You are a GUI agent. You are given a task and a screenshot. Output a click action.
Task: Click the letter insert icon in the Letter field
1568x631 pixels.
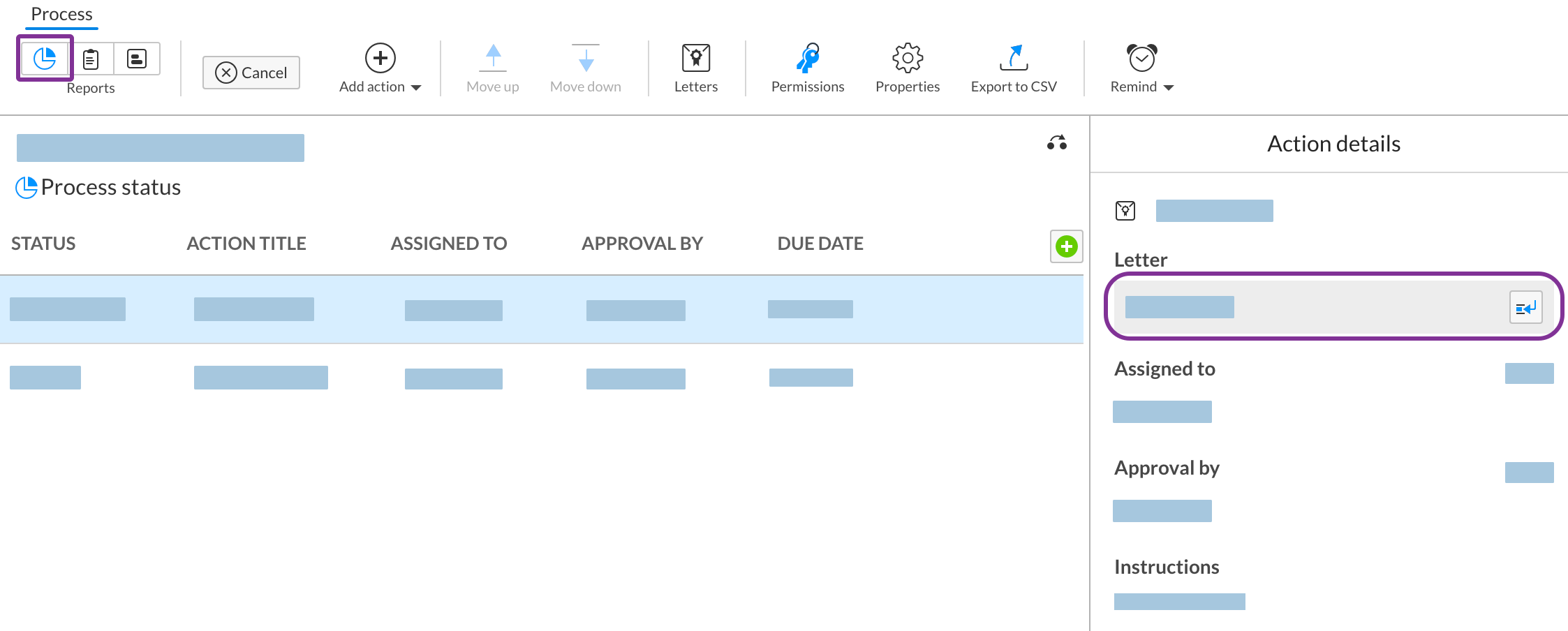click(x=1525, y=307)
